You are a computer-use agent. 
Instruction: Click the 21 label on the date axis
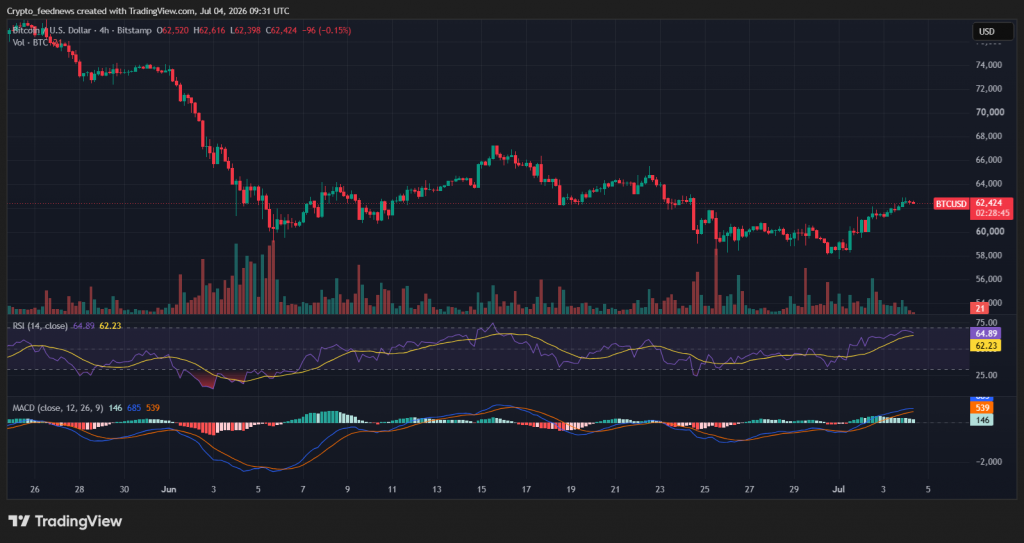coord(615,489)
